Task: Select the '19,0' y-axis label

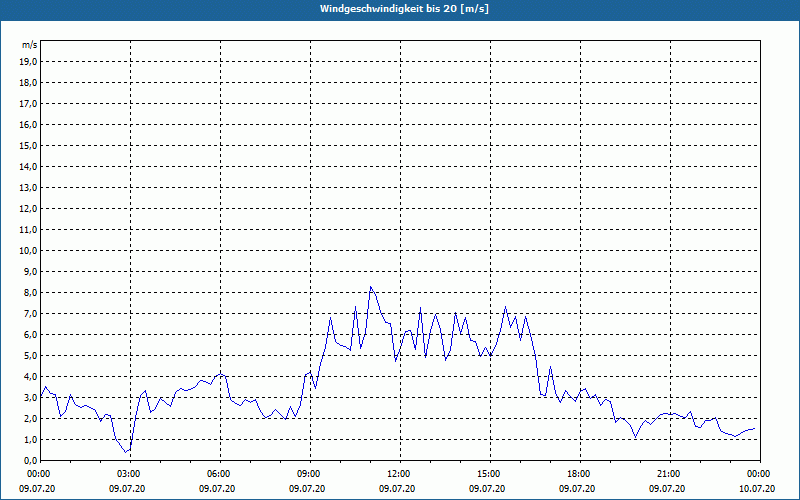Action: pyautogui.click(x=28, y=62)
